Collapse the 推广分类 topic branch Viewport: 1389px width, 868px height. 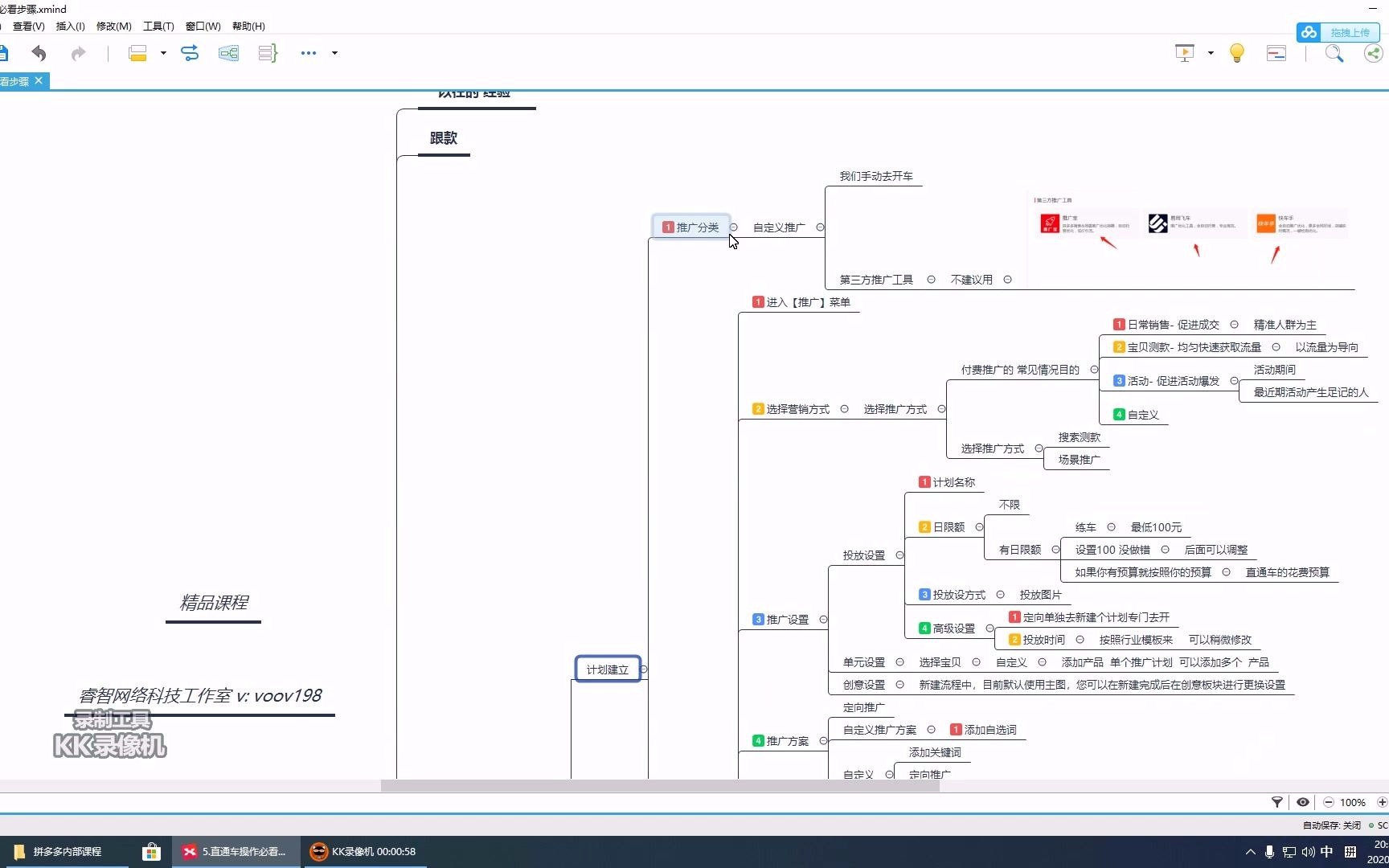pos(733,227)
